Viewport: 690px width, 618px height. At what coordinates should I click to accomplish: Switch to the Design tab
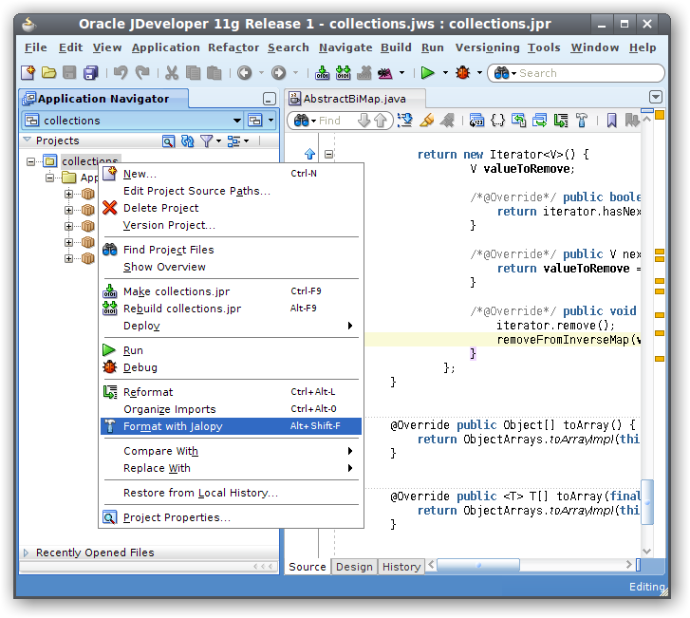[354, 567]
